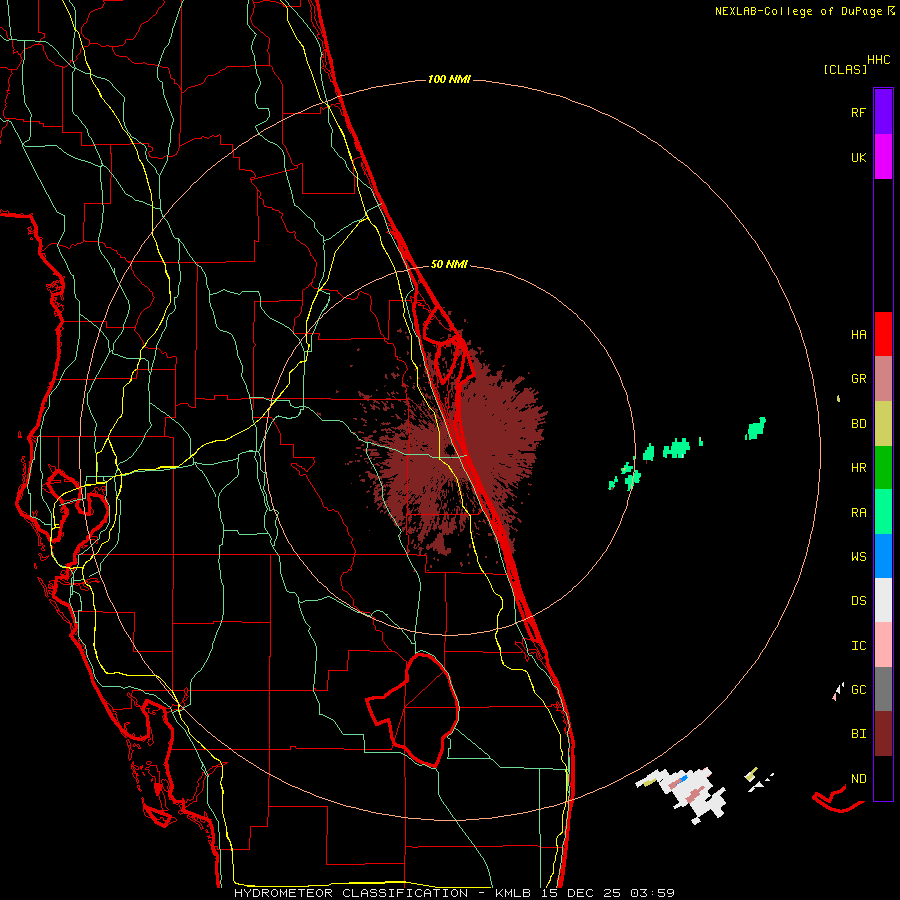Viewport: 900px width, 900px height.
Task: Select the BD yellow legend swatch
Action: click(x=883, y=424)
